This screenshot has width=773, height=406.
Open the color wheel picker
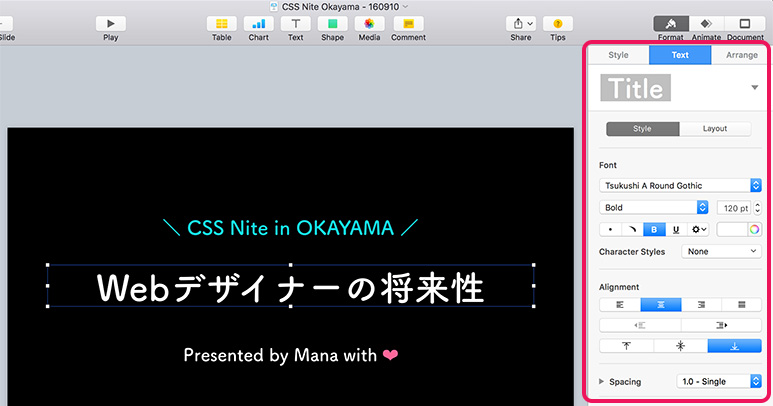click(754, 230)
